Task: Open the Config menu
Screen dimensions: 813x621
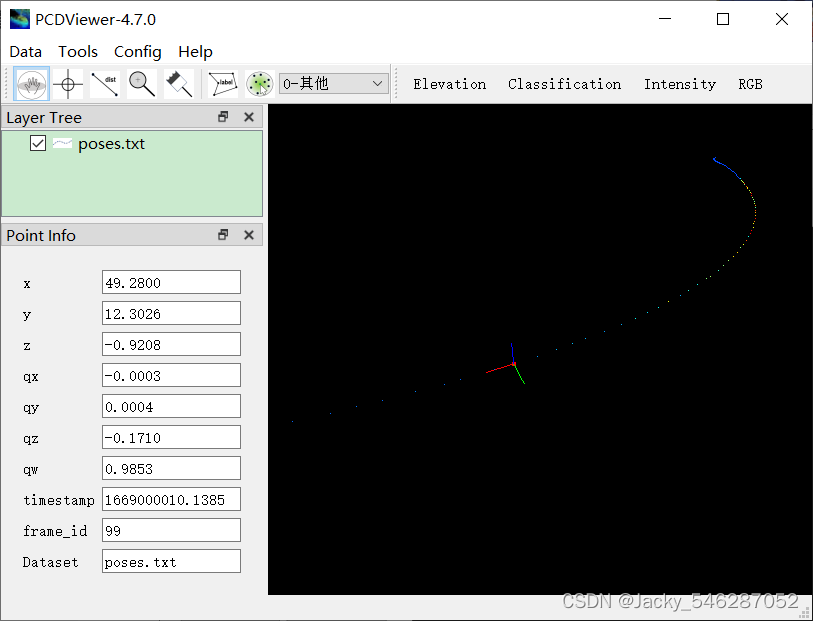Action: click(137, 52)
